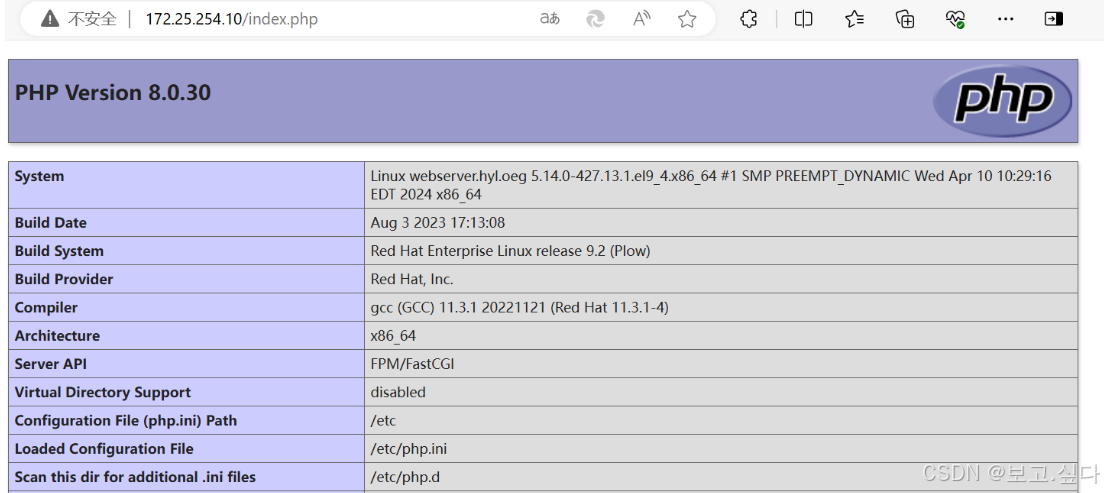Click the Loaded Configuration File label
Screen dimensions: 1104x493
(104, 449)
